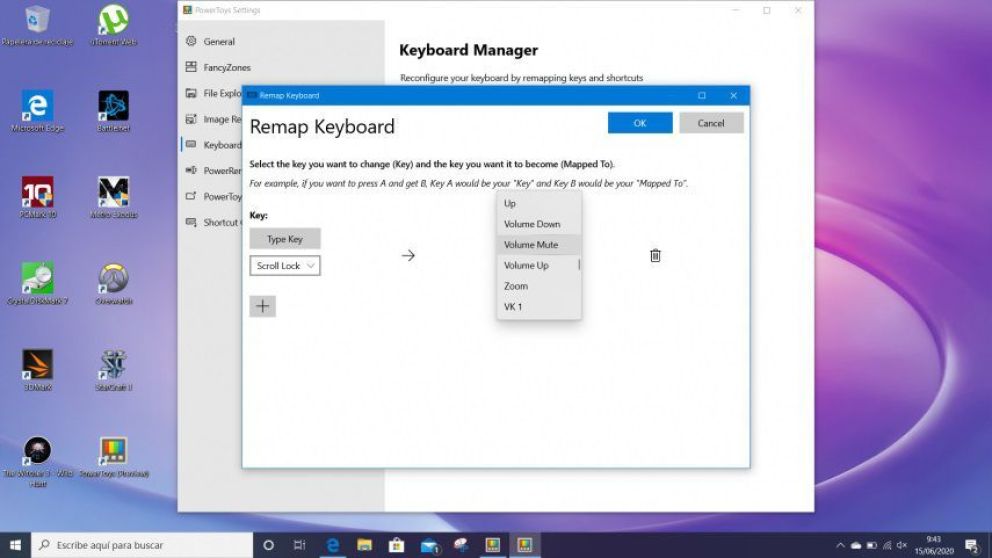992x558 pixels.
Task: Open File Explorer from the taskbar
Action: (364, 545)
